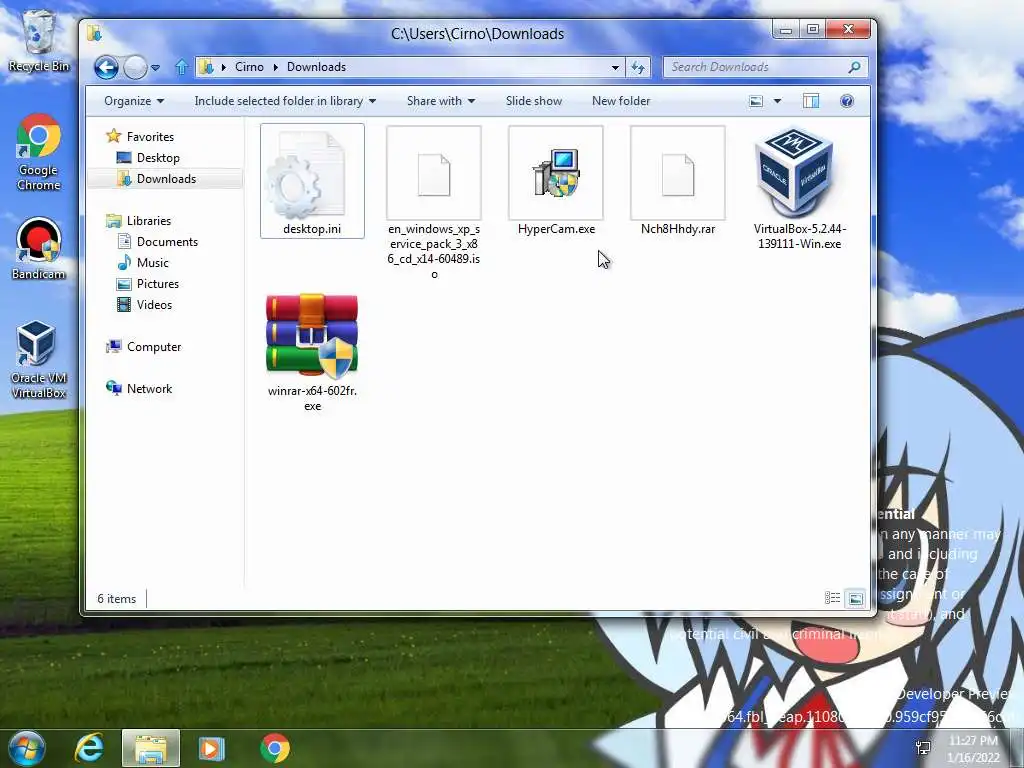The height and width of the screenshot is (768, 1024).
Task: Open the recent pages dropdown arrow
Action: click(x=155, y=67)
